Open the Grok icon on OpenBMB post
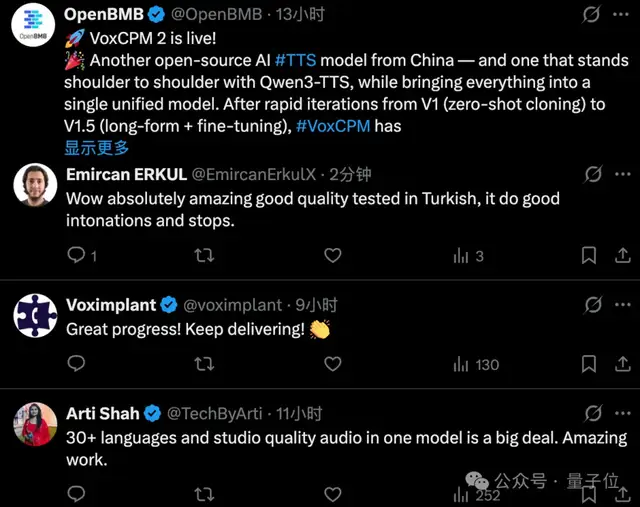 tap(592, 15)
